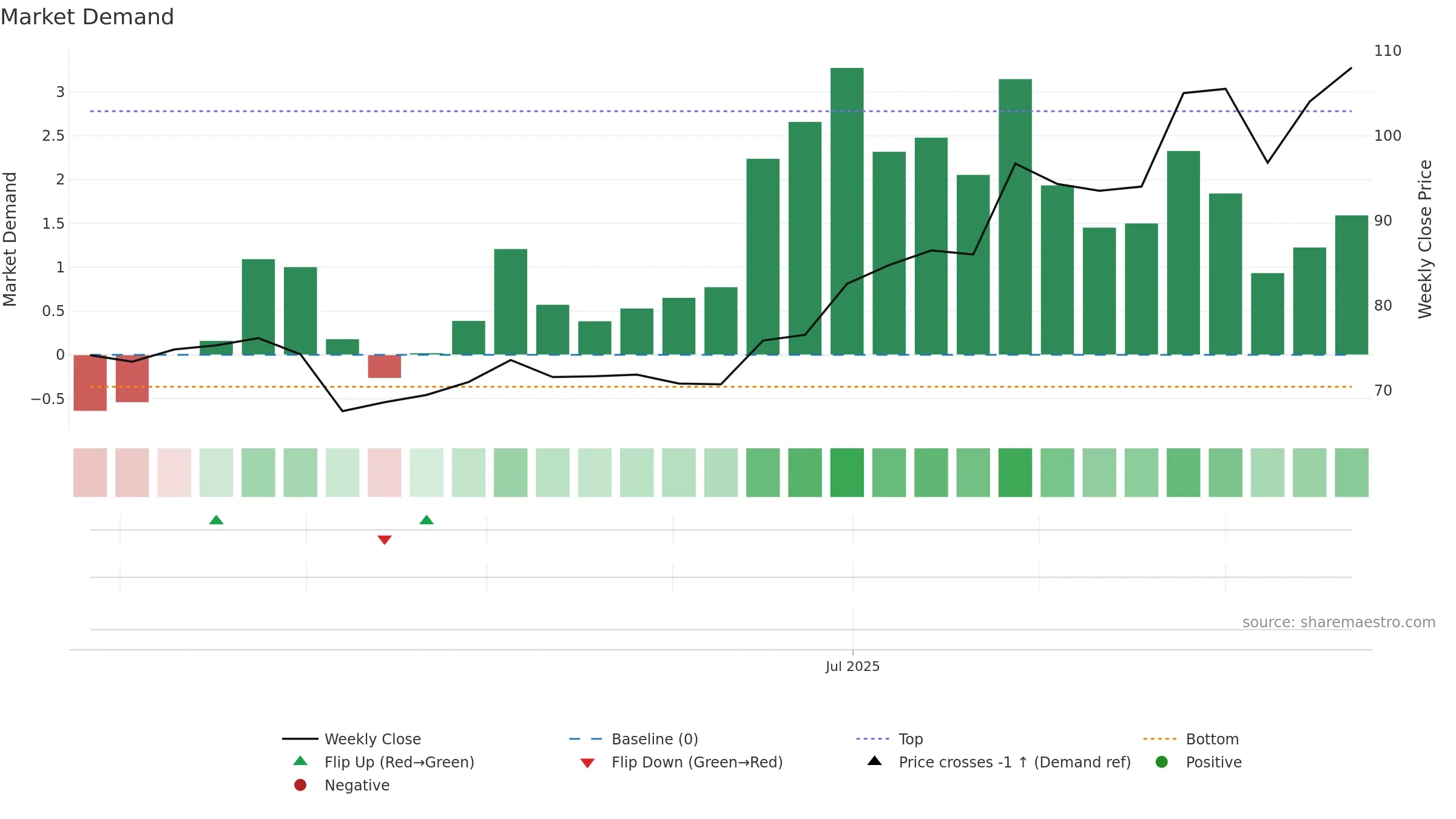Image resolution: width=1456 pixels, height=819 pixels.
Task: Toggle Price crosses -1 legend entry
Action: pos(999,762)
